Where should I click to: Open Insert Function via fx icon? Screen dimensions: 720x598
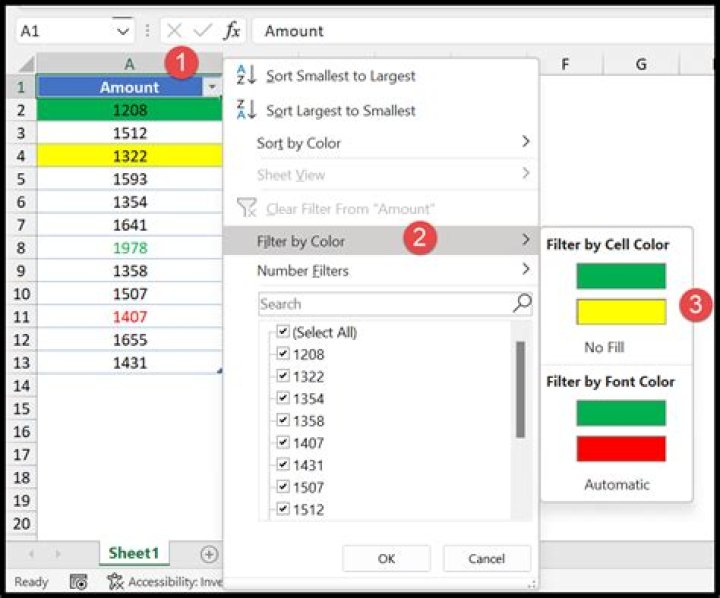(x=232, y=31)
